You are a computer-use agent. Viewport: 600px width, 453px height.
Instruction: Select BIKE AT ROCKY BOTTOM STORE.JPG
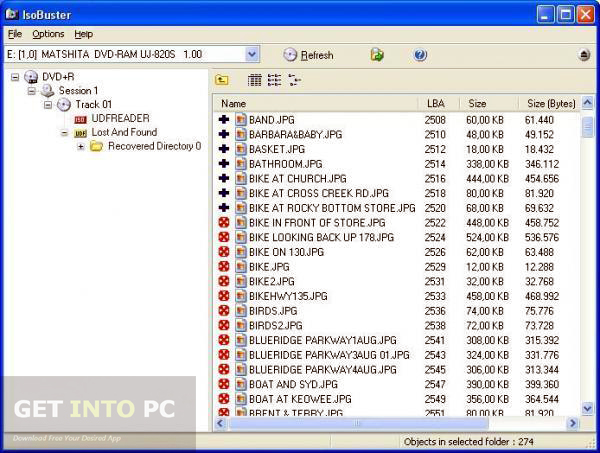(332, 208)
